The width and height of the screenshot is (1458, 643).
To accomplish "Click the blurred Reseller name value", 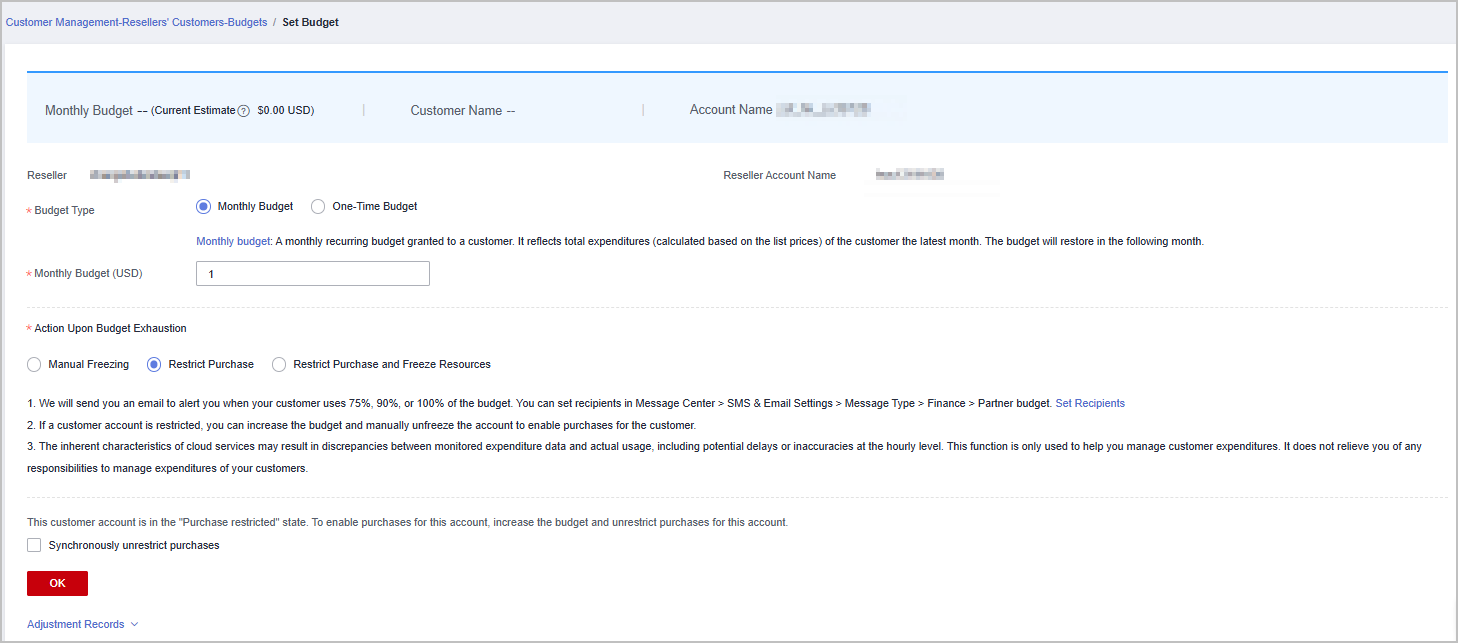I will click(139, 176).
